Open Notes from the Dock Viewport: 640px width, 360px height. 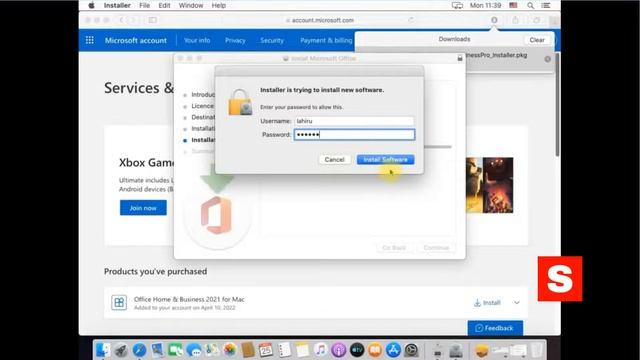point(302,350)
